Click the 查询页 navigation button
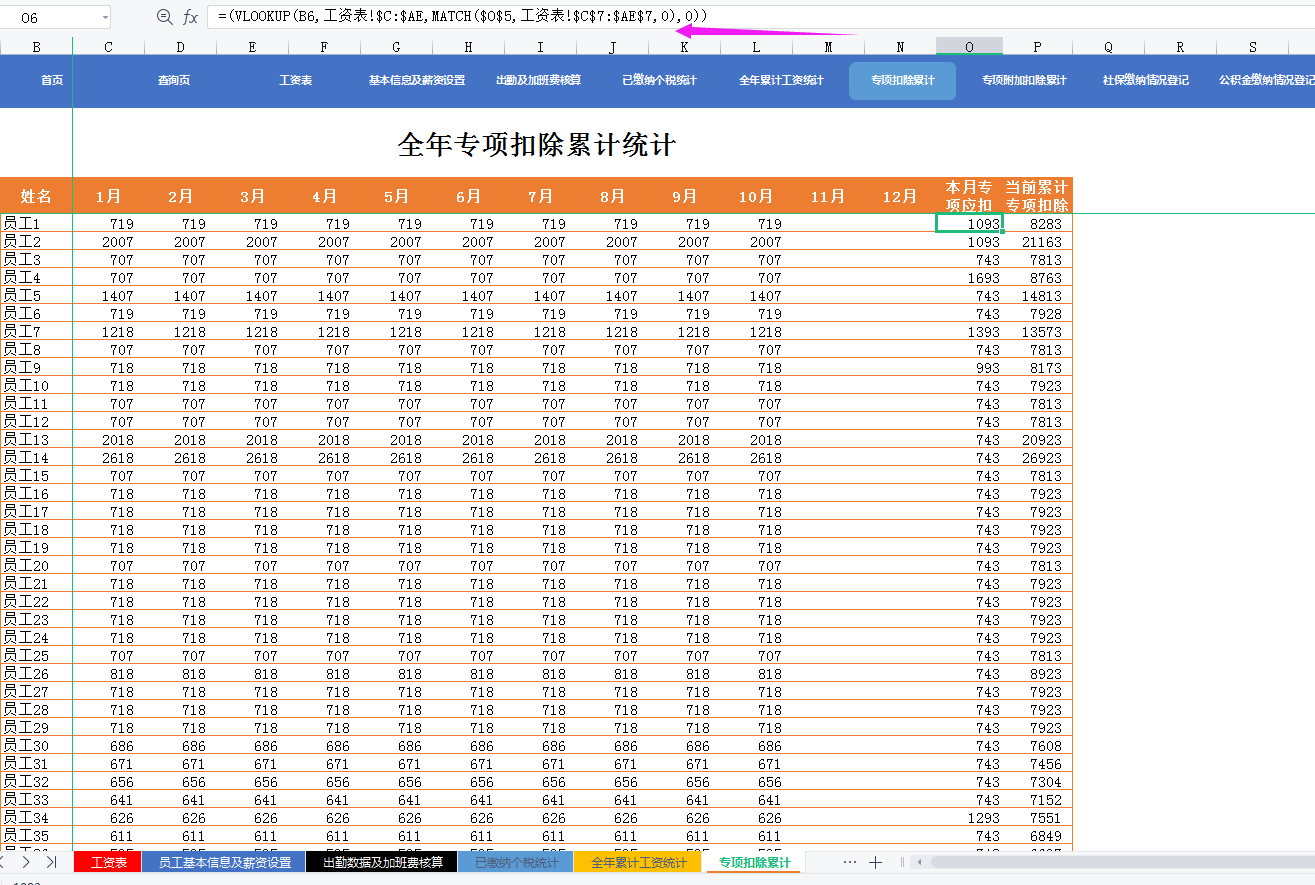Viewport: 1315px width, 885px height. (174, 81)
